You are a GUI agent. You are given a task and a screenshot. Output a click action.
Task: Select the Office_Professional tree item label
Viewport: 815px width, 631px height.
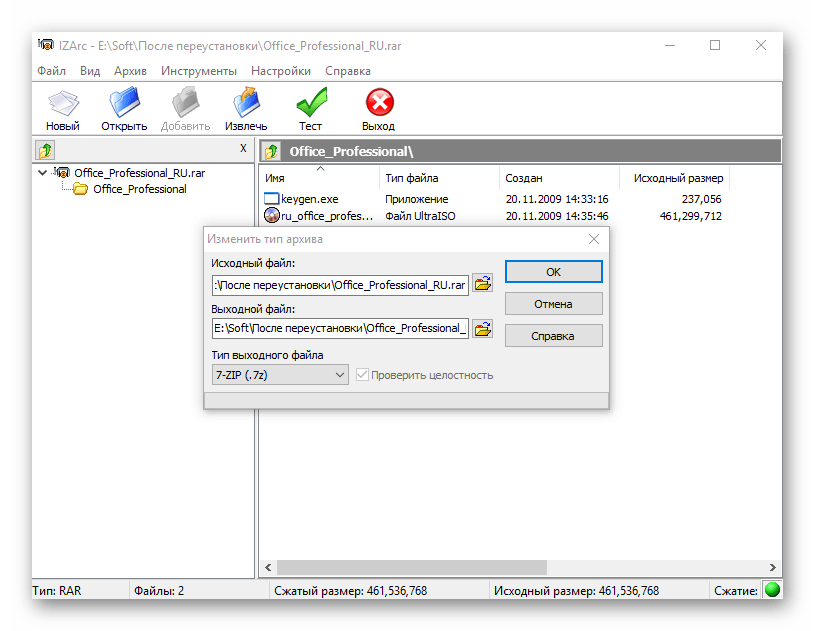coord(139,189)
